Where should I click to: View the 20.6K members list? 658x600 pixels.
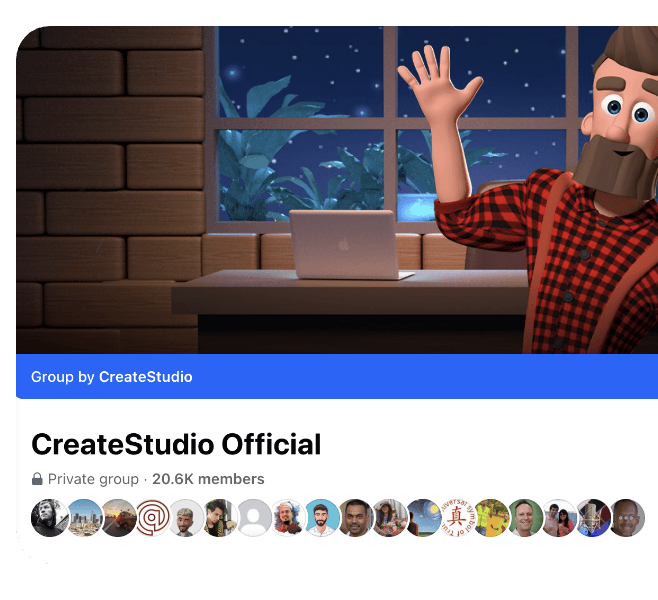tap(208, 479)
